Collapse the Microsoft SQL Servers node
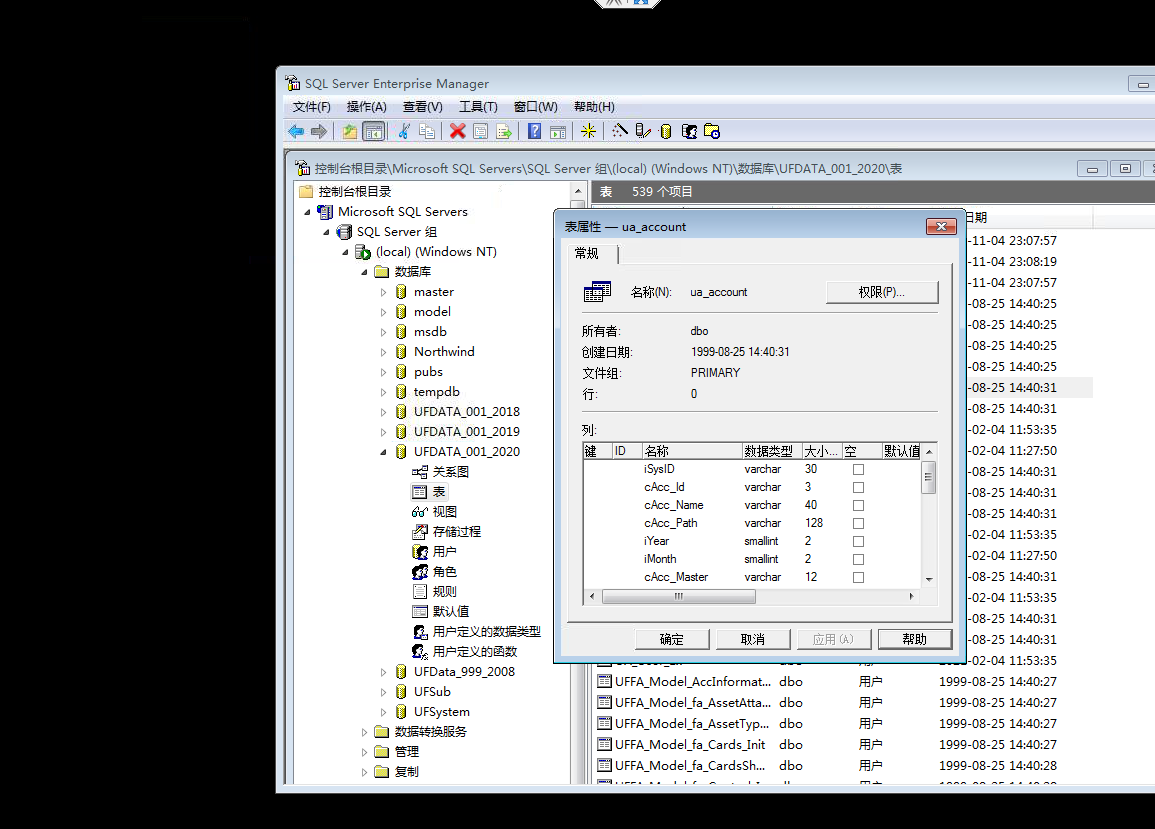This screenshot has width=1155, height=829. (307, 212)
